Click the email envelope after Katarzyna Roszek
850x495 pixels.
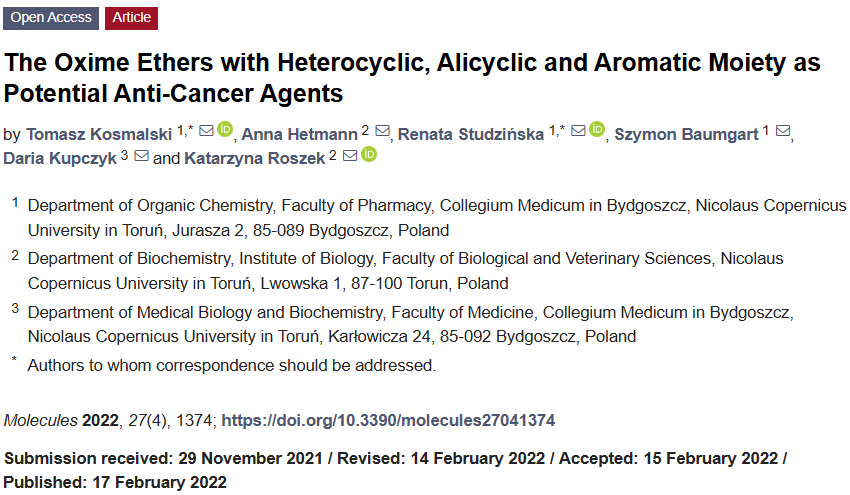coord(350,156)
